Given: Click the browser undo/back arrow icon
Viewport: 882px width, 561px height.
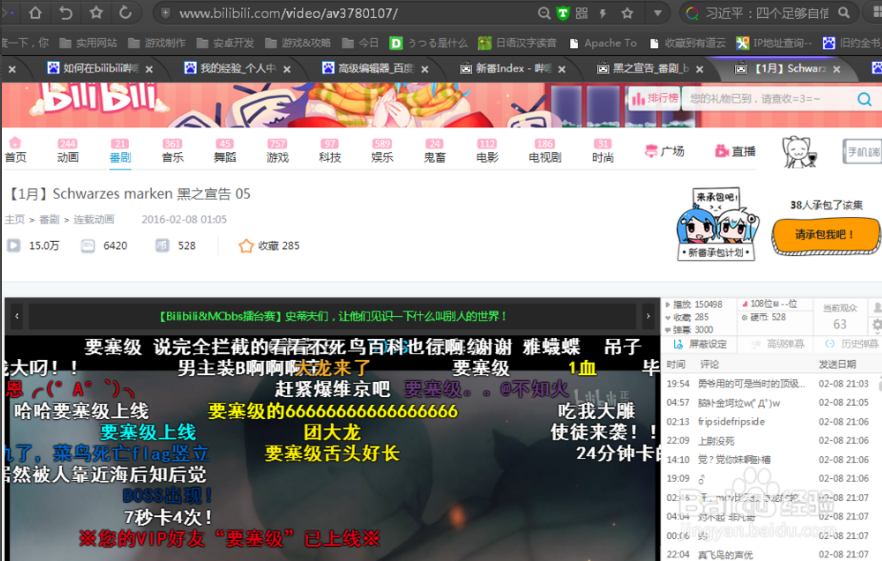Looking at the screenshot, I should tap(66, 12).
